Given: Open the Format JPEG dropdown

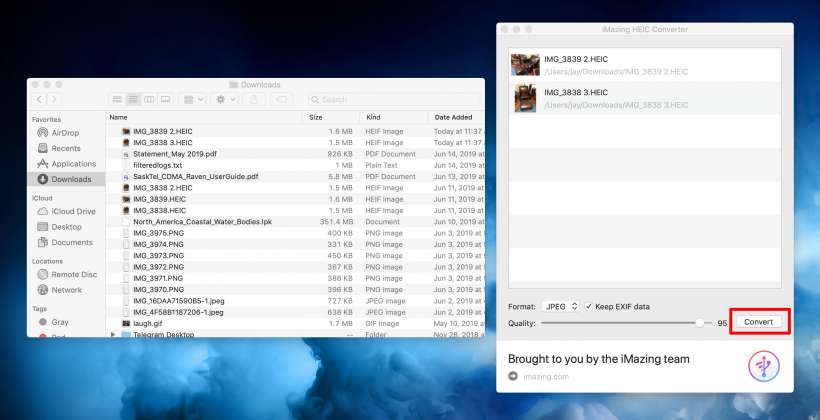Looking at the screenshot, I should (x=561, y=307).
